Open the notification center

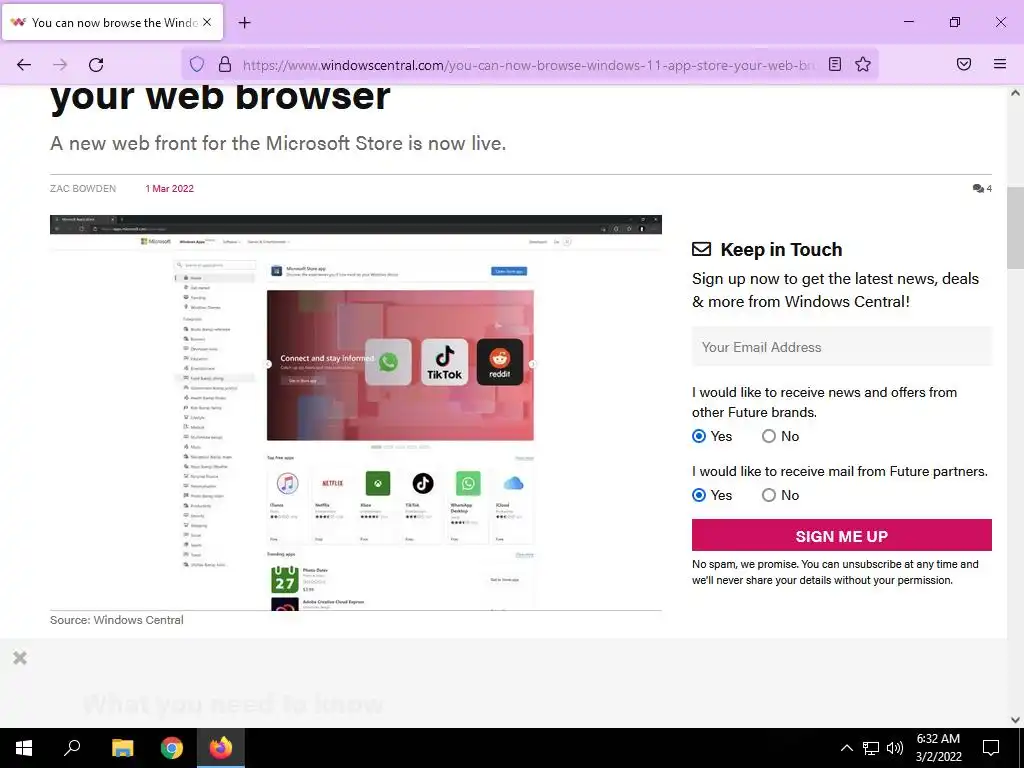pos(991,748)
